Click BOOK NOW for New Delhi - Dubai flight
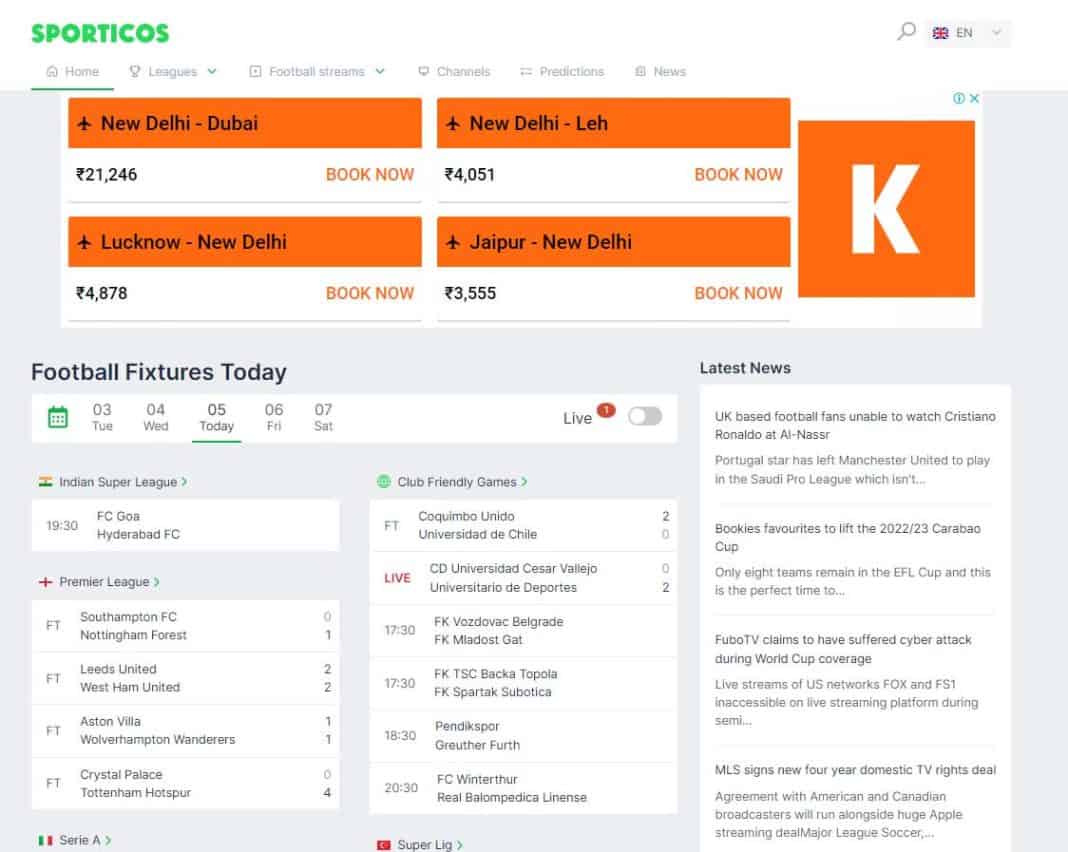This screenshot has height=852, width=1068. [x=370, y=174]
